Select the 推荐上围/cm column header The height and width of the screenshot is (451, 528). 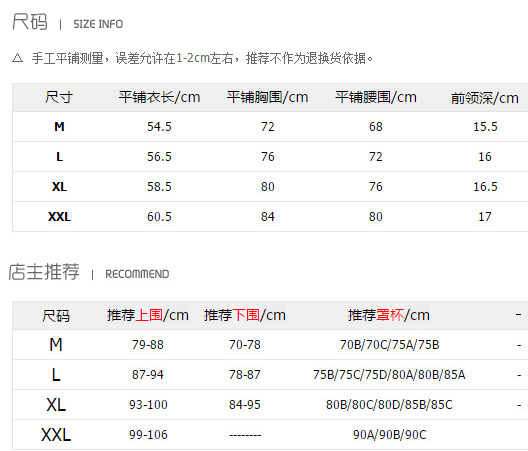[148, 315]
